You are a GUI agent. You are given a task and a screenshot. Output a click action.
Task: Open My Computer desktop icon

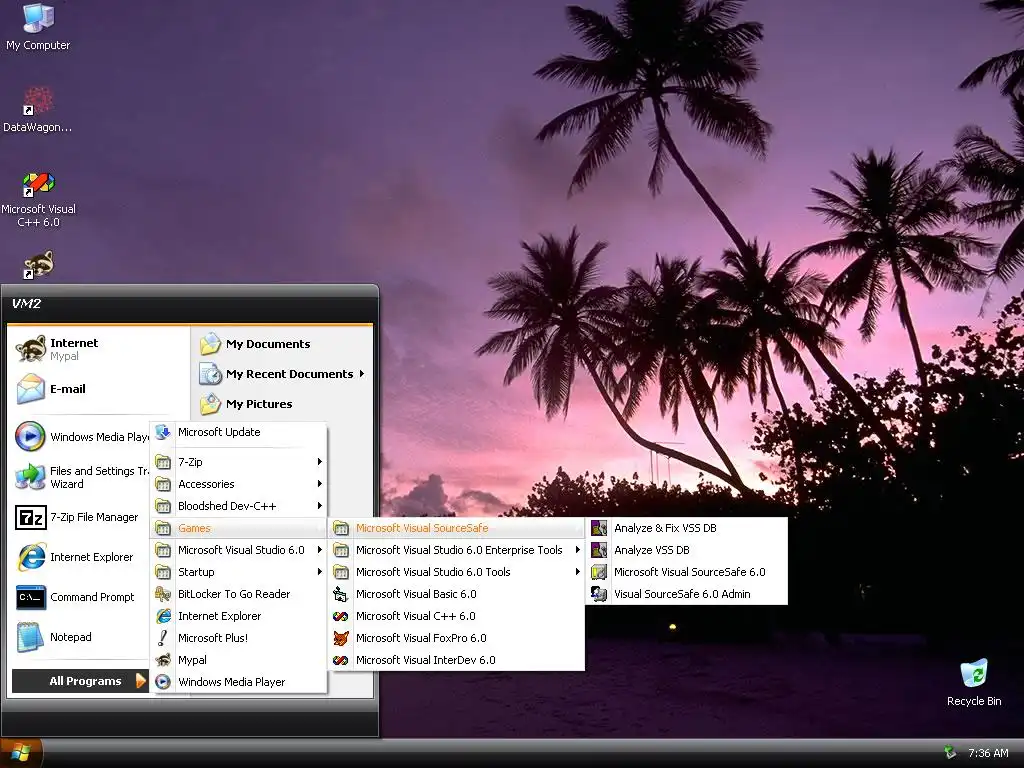(38, 26)
